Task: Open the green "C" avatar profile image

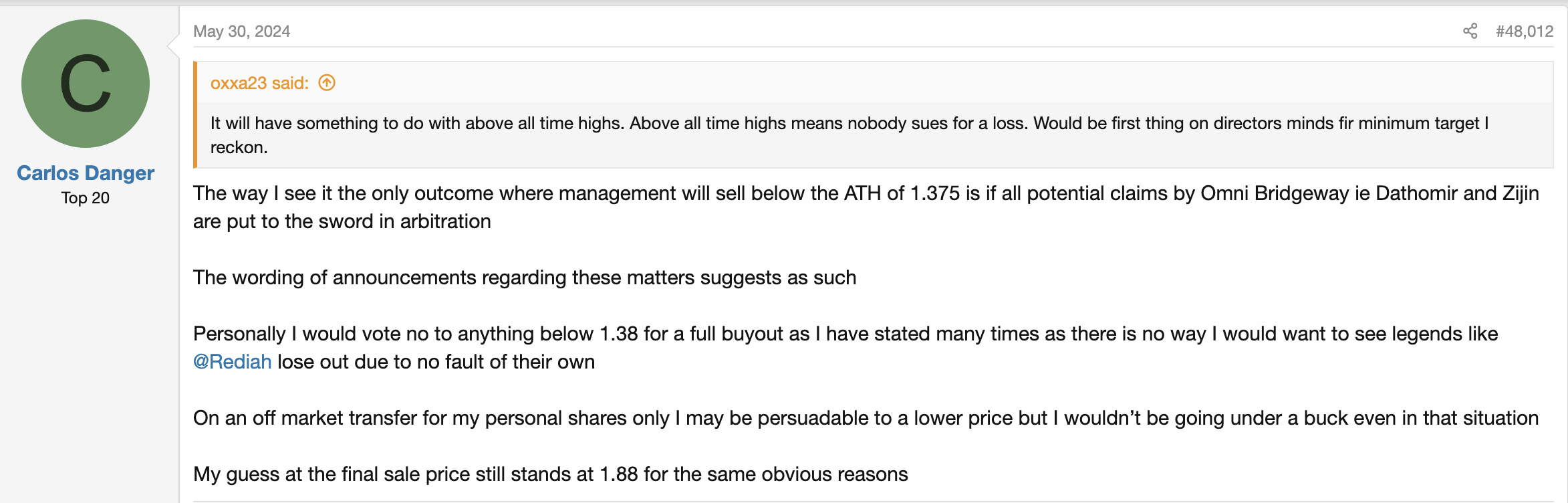Action: pyautogui.click(x=86, y=84)
